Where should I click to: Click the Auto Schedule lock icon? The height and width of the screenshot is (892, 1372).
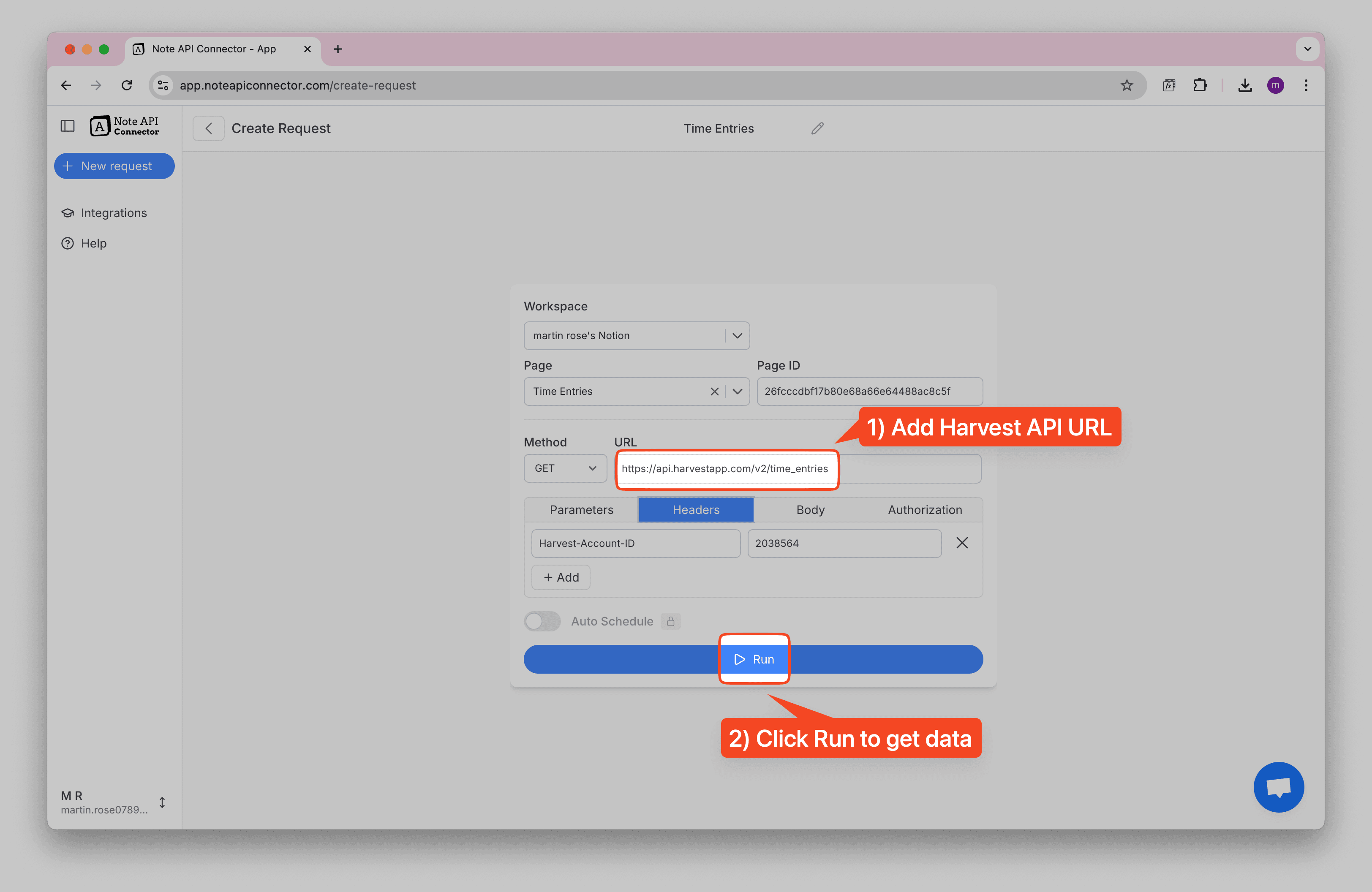coord(670,621)
